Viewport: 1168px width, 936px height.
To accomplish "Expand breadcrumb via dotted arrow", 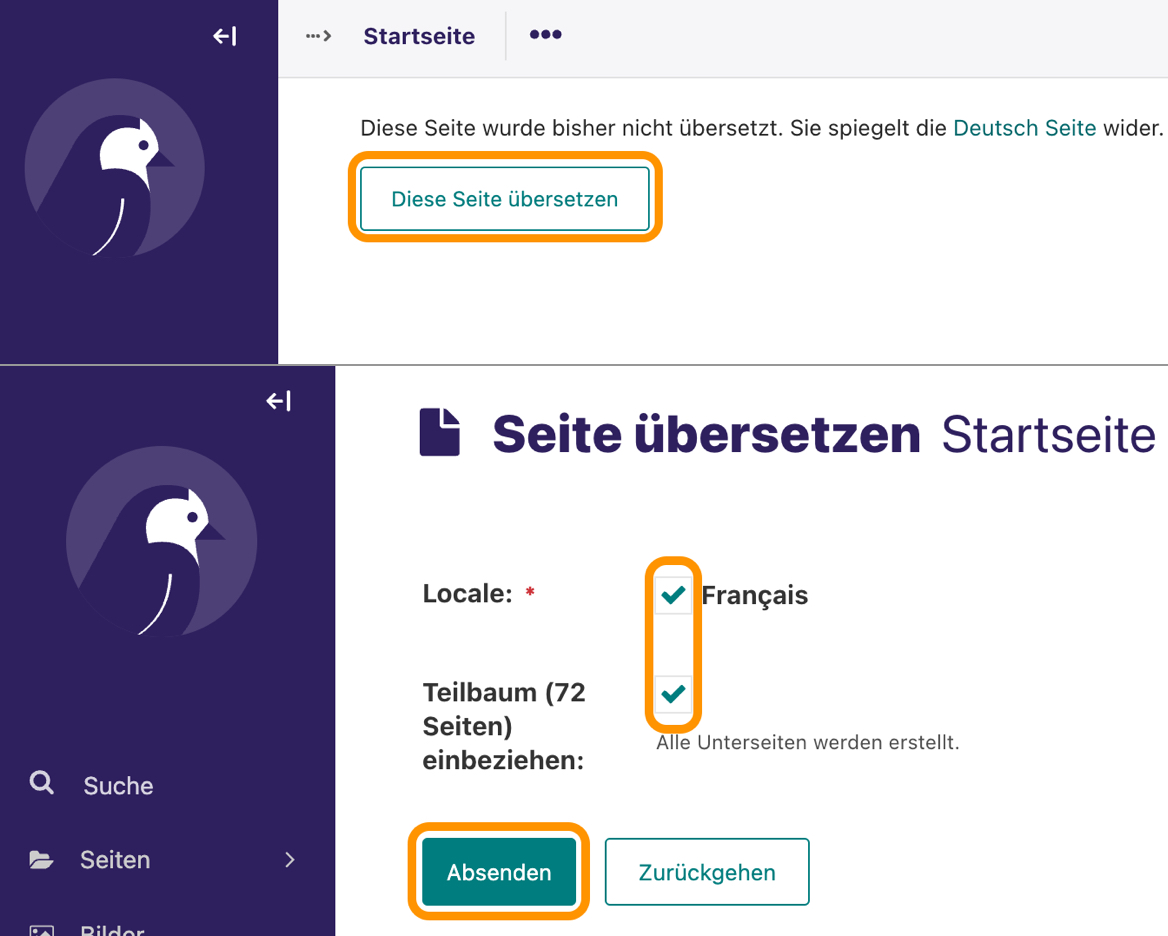I will click(x=318, y=36).
